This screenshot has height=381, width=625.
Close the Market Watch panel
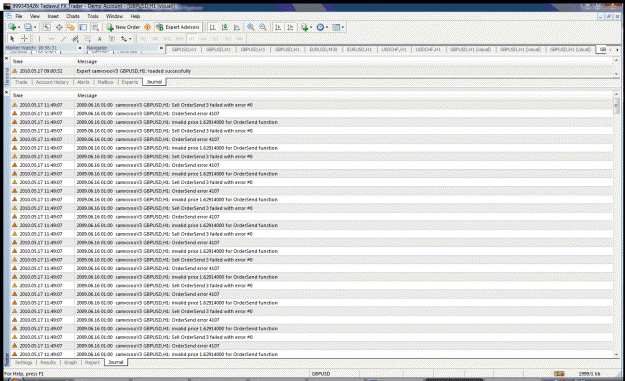(80, 48)
